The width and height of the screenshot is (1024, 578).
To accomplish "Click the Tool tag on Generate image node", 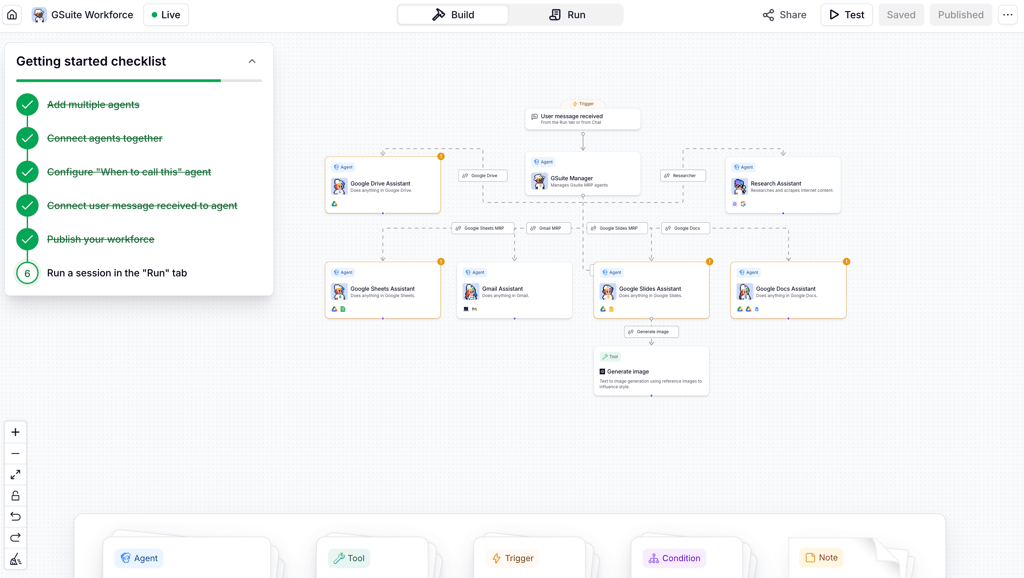I will pos(610,357).
